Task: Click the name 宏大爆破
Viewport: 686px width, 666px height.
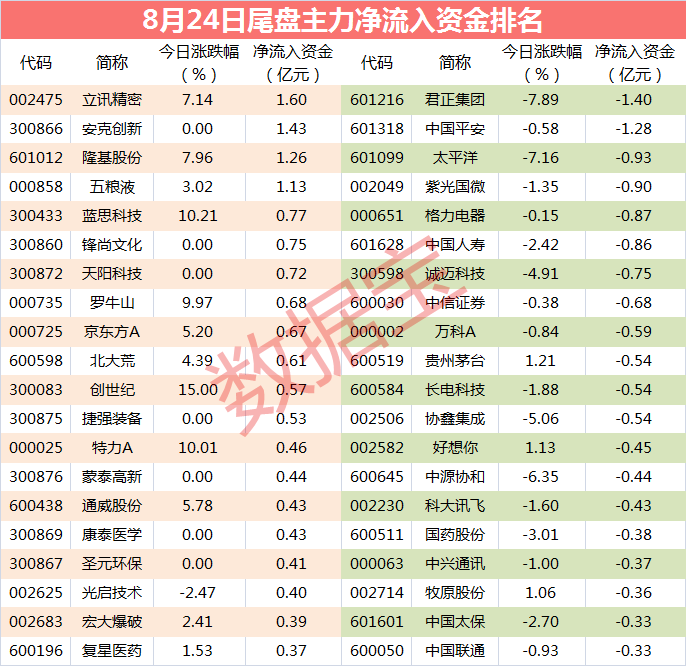Action: (112, 622)
